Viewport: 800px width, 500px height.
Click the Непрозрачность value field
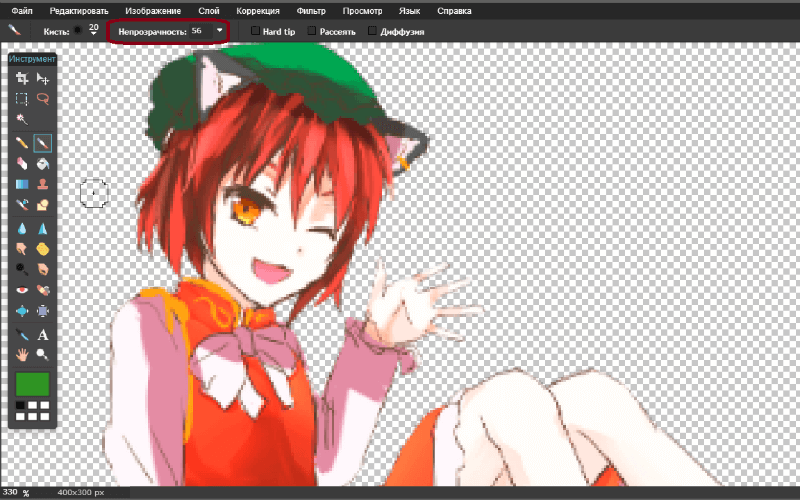tap(197, 31)
